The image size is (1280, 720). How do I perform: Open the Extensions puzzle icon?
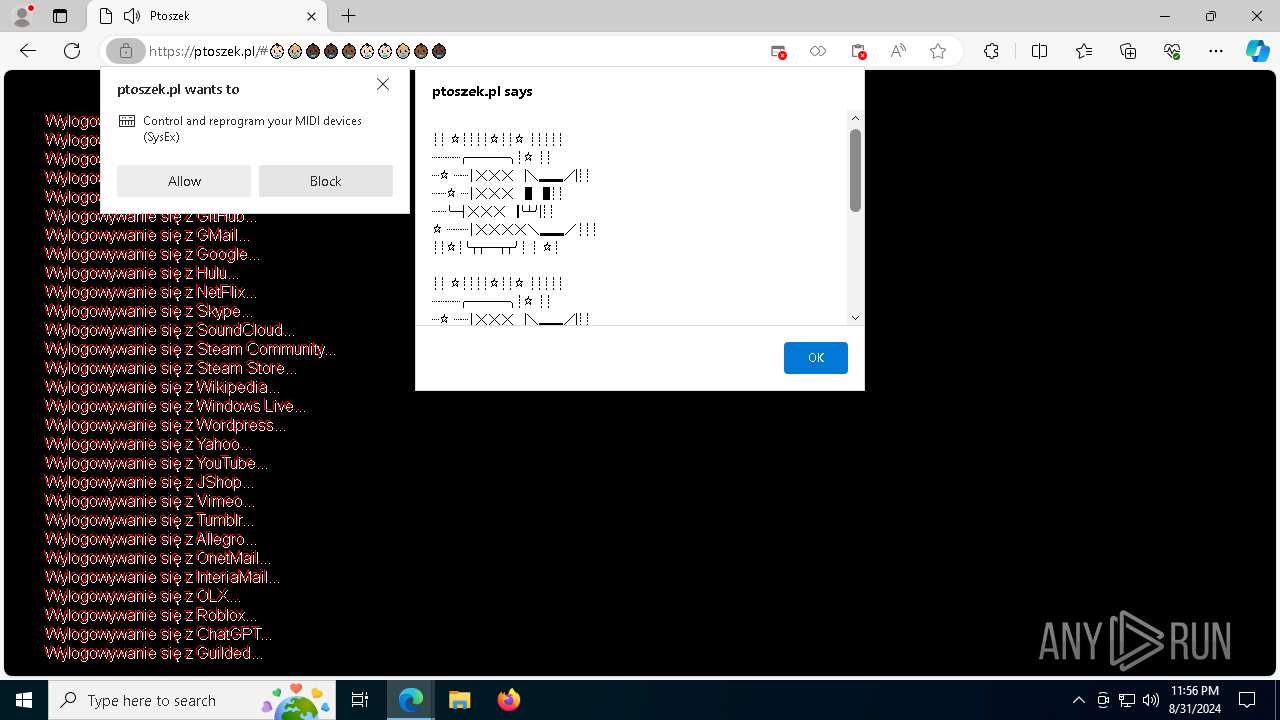point(991,52)
